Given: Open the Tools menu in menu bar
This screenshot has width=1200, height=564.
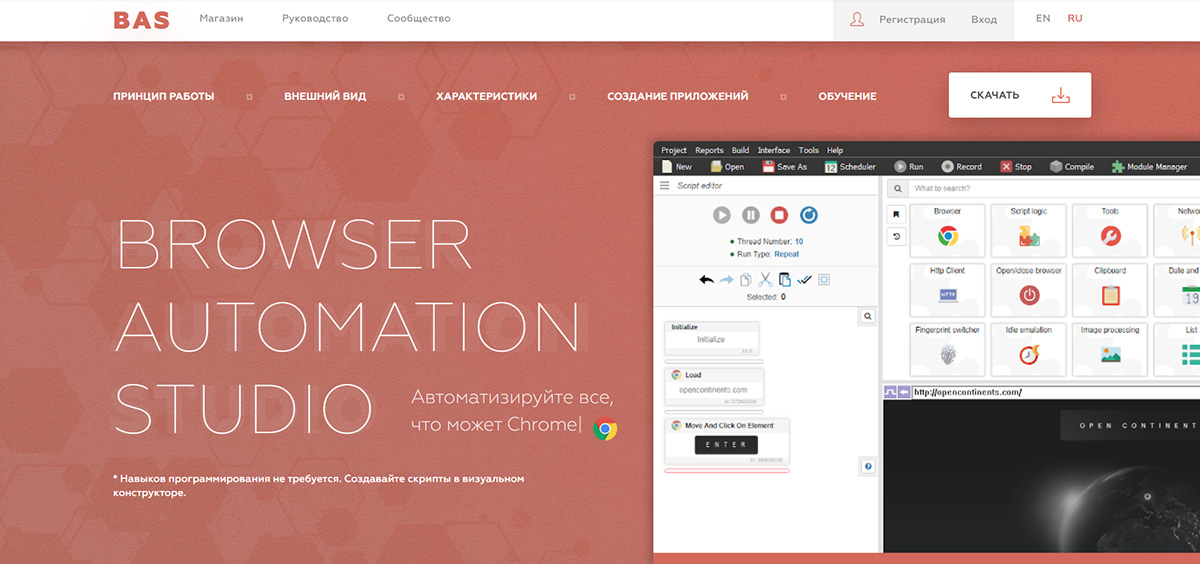Looking at the screenshot, I should 809,150.
